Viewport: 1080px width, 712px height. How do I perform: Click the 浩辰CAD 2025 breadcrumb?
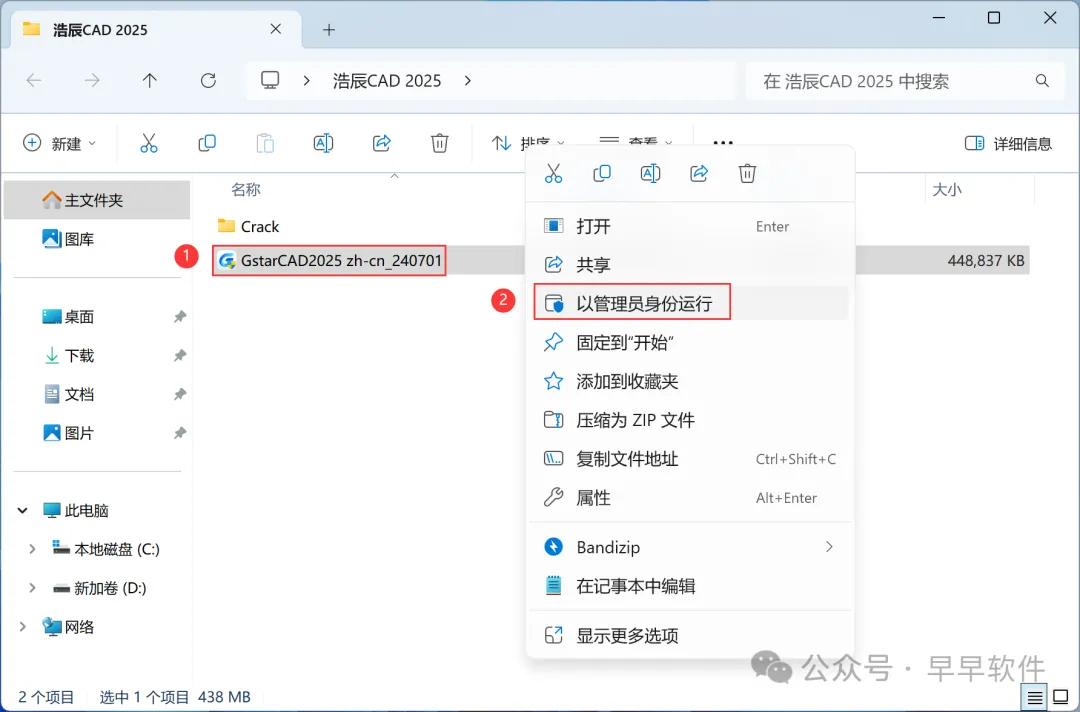click(x=387, y=81)
